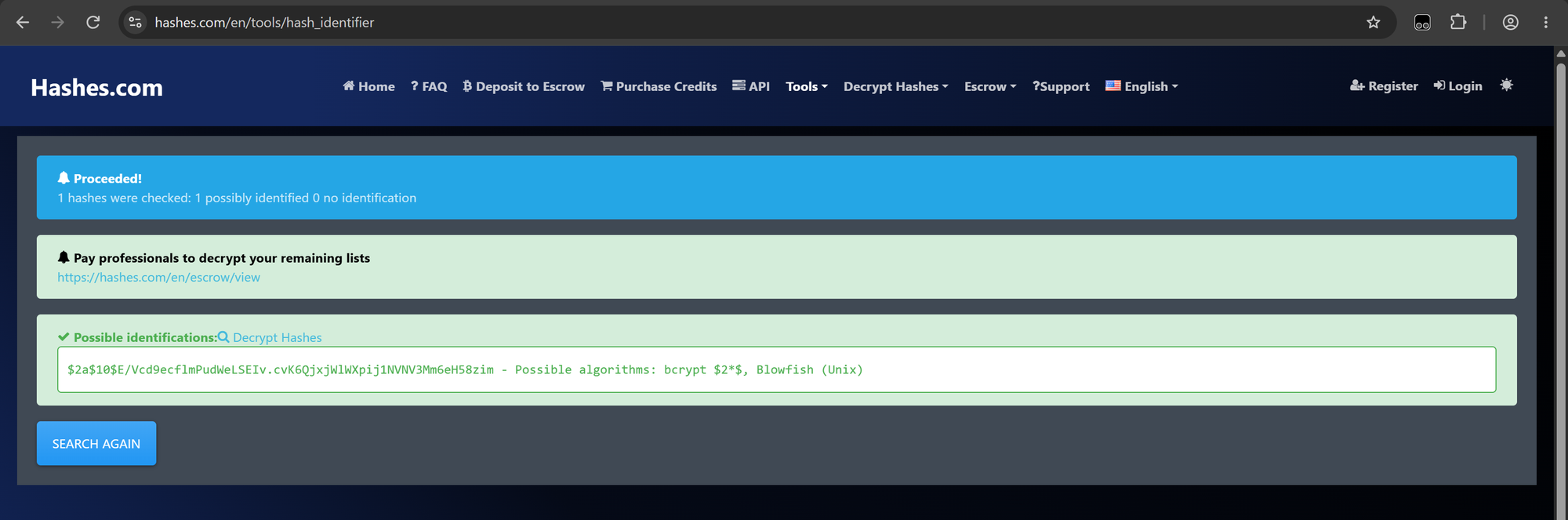The image size is (1568, 520).
Task: Open the incognito reader glasses icon
Action: [1422, 22]
